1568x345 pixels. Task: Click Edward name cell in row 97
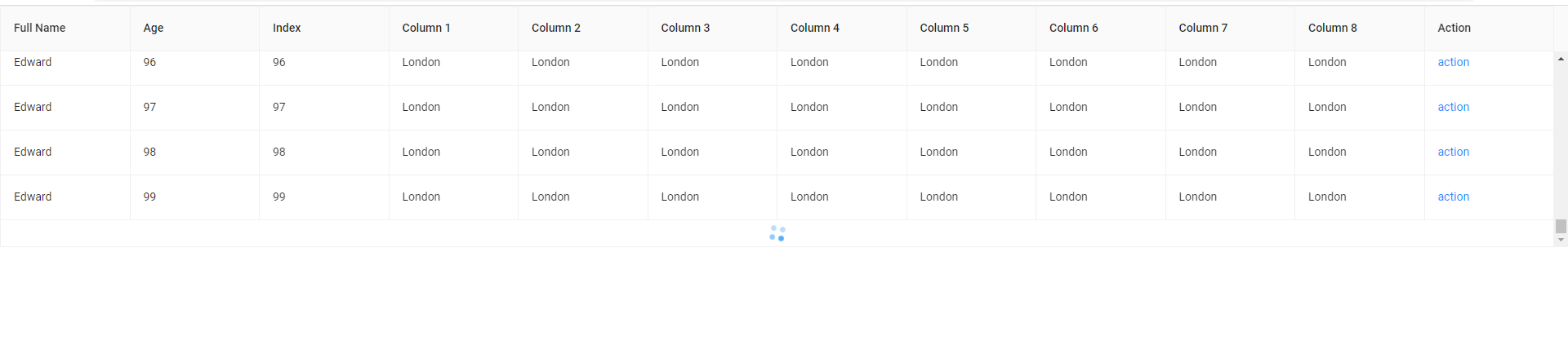pyautogui.click(x=33, y=107)
